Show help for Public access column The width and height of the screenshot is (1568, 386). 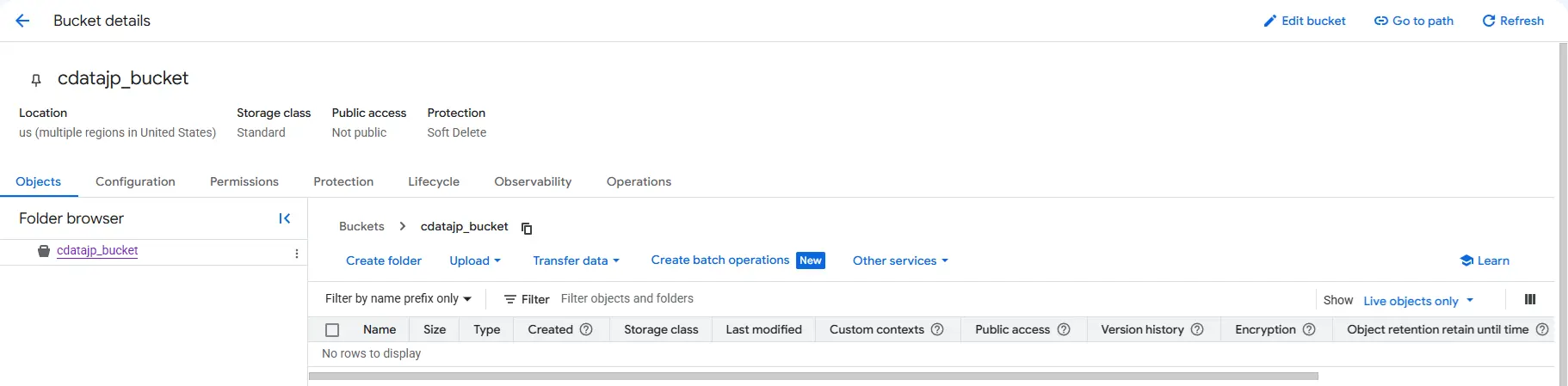click(x=1064, y=329)
